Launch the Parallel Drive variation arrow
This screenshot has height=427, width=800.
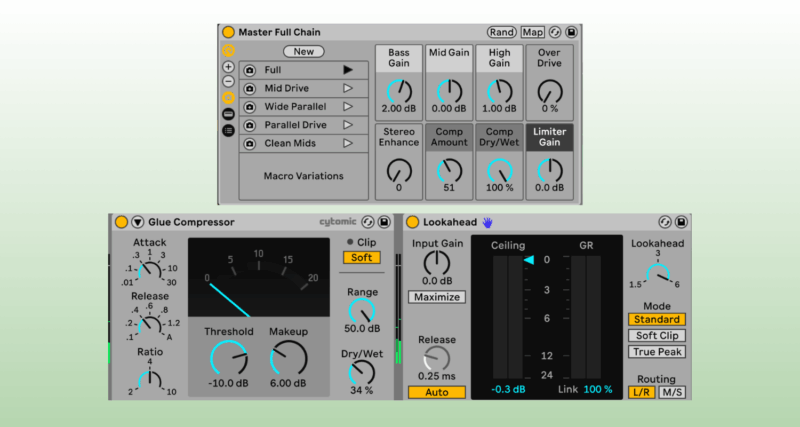click(348, 125)
